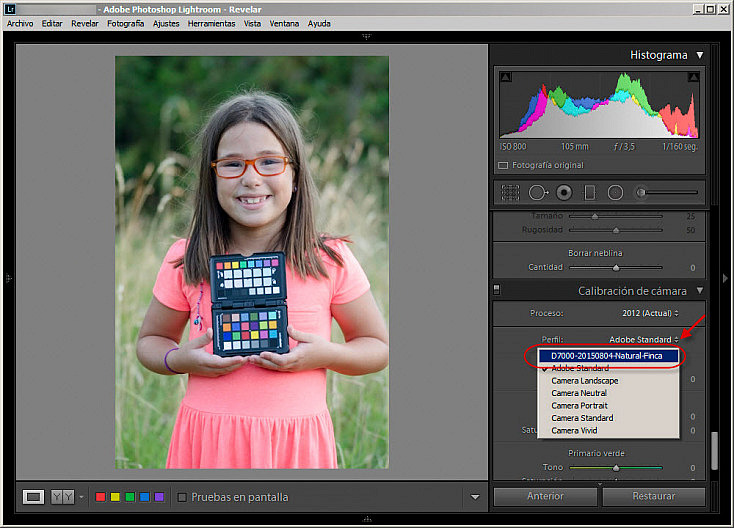Open the Ventana menu

[284, 23]
